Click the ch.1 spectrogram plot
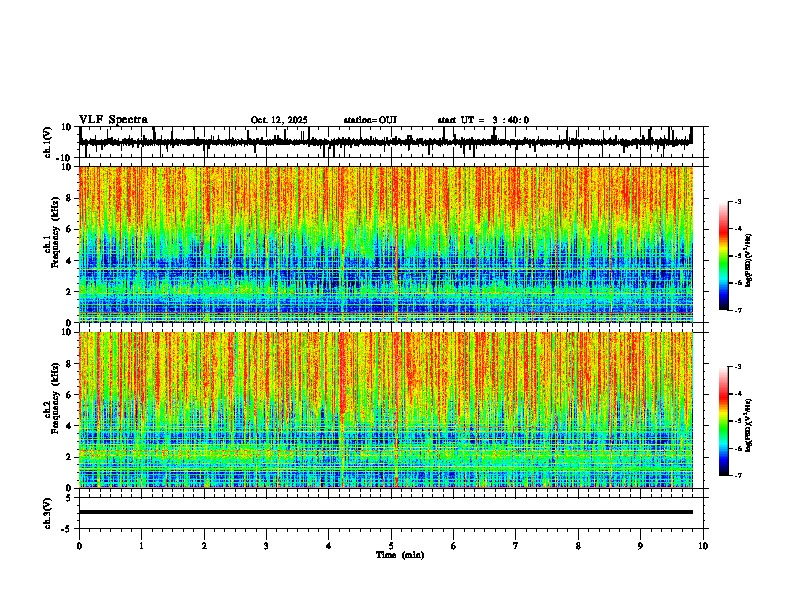This screenshot has width=792, height=612. pos(386,244)
